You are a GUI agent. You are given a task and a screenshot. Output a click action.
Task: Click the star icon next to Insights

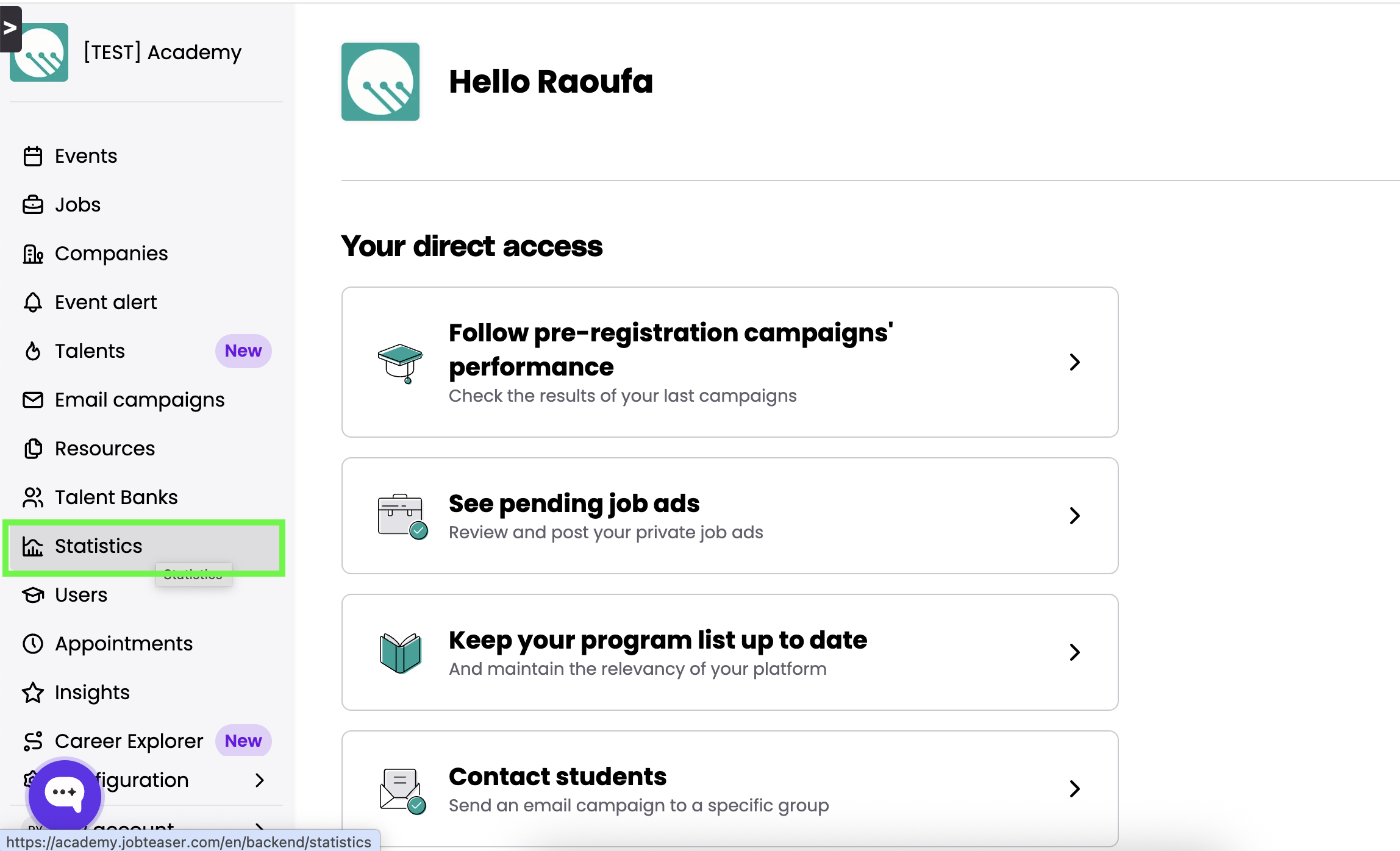tap(33, 693)
